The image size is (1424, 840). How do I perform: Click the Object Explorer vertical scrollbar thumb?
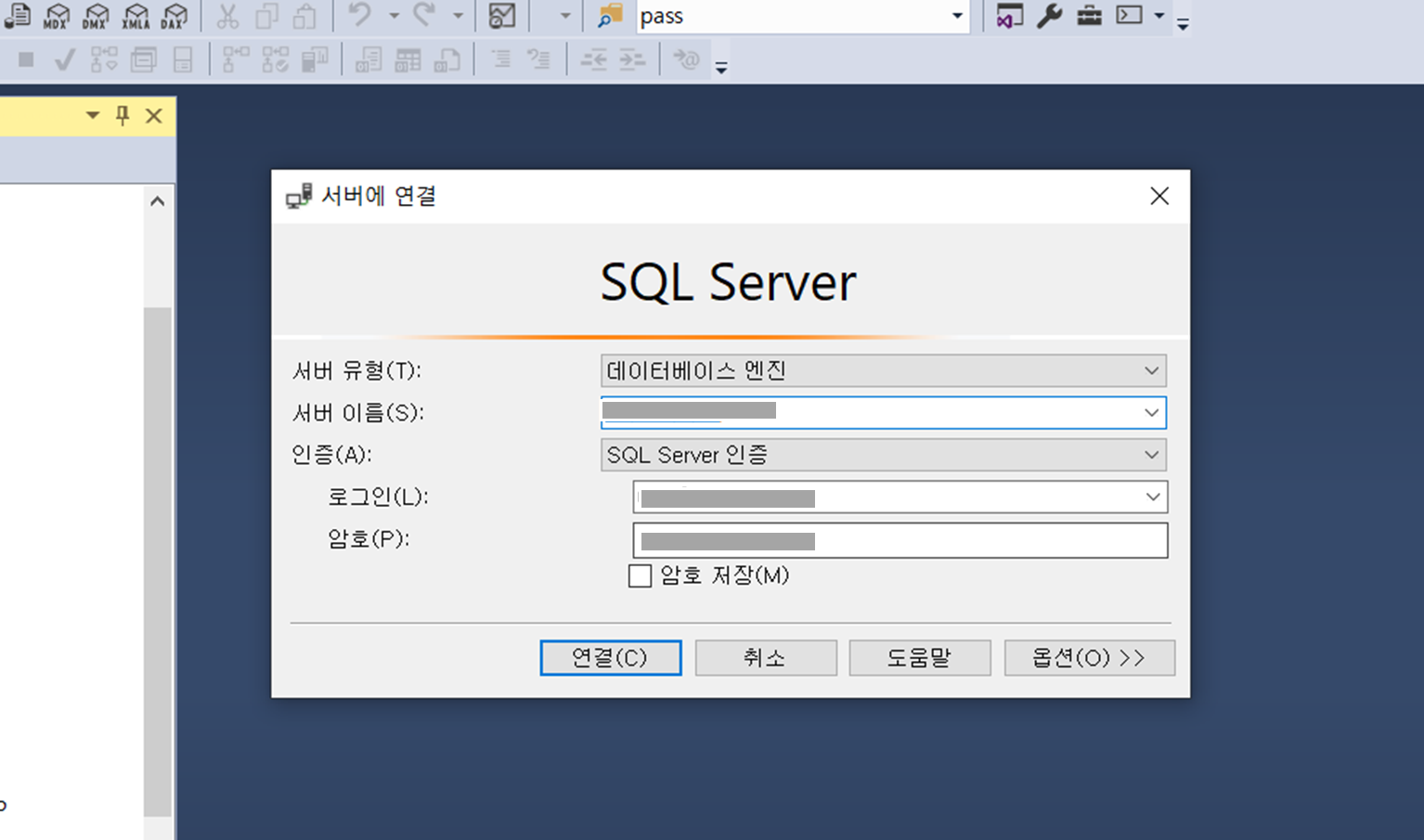(158, 562)
